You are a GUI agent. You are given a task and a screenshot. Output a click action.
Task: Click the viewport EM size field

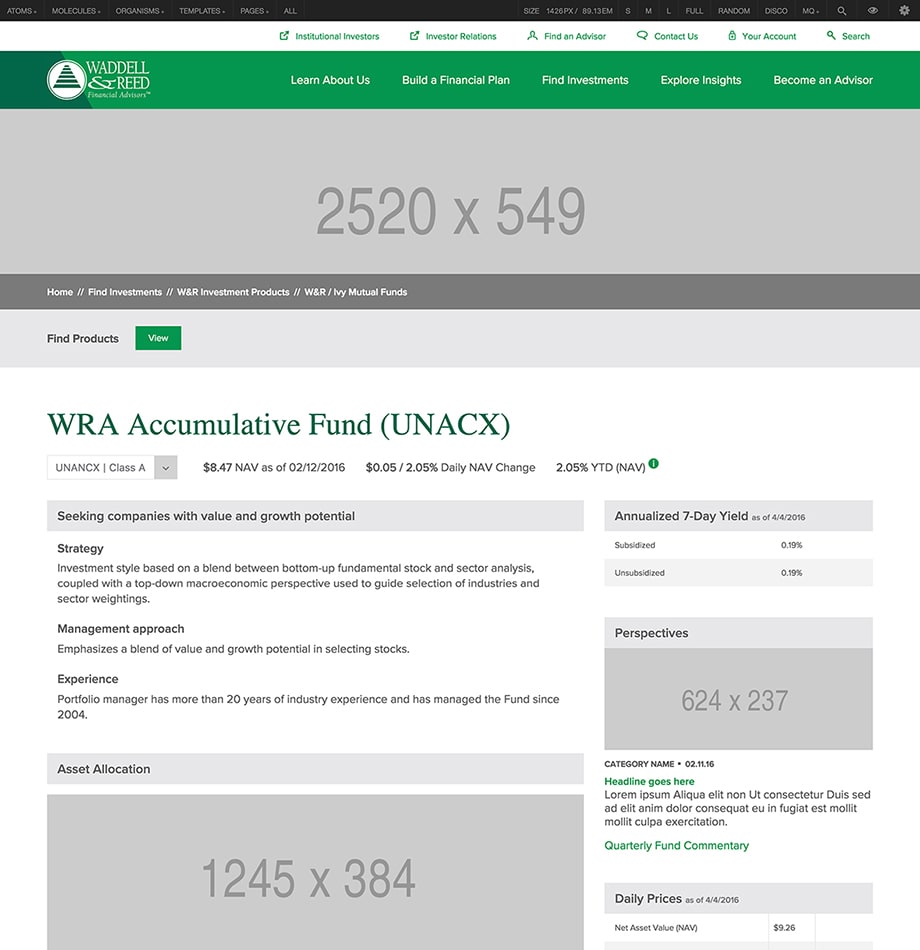click(x=596, y=11)
